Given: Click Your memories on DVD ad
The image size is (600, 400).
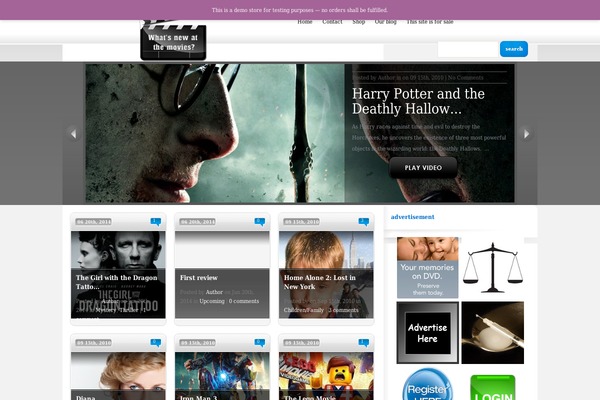Looking at the screenshot, I should pyautogui.click(x=427, y=268).
